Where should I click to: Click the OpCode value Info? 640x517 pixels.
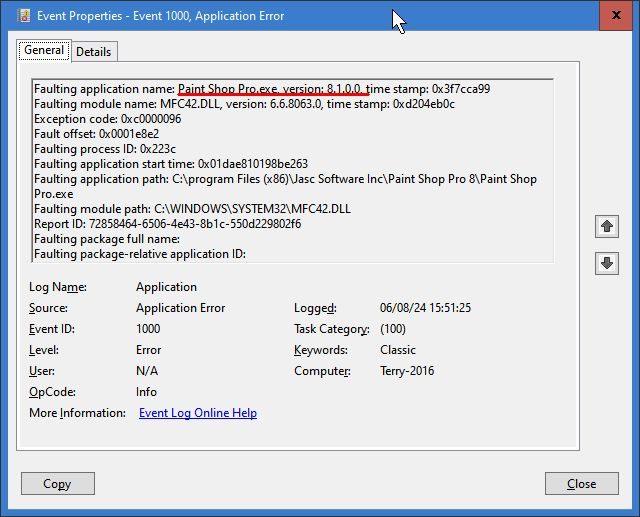click(x=146, y=392)
